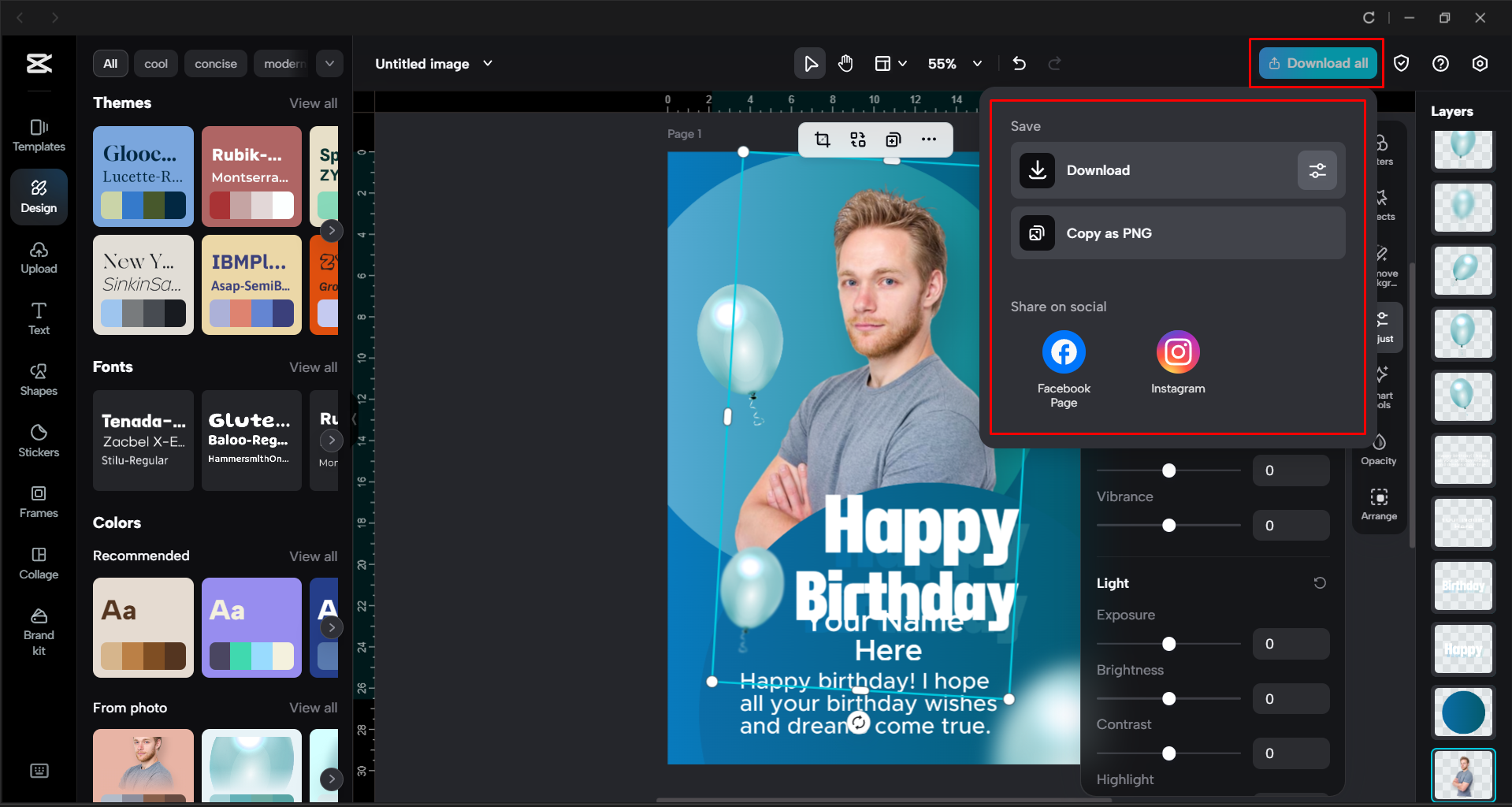Click the Undo arrow icon
This screenshot has height=807, width=1512.
point(1019,64)
